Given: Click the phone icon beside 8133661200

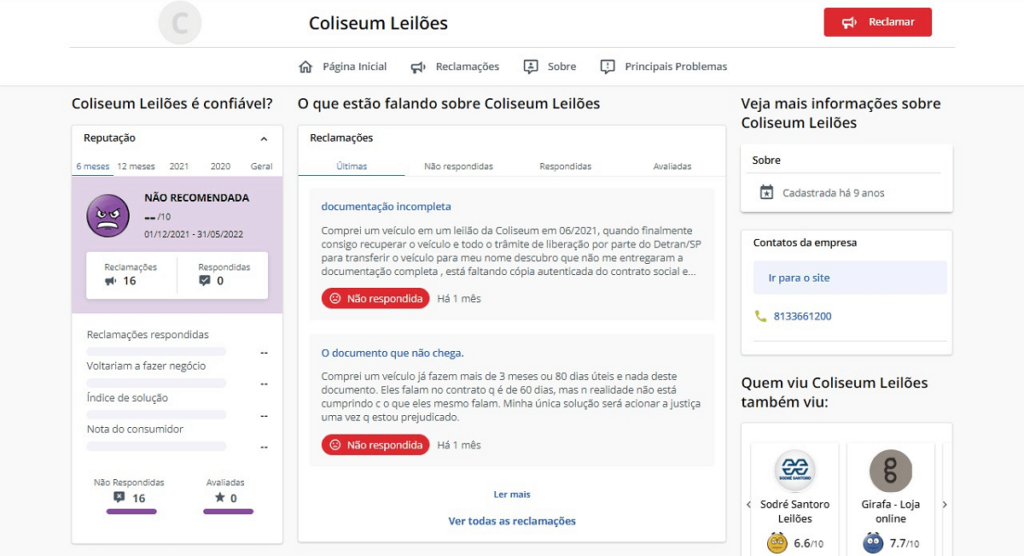Looking at the screenshot, I should (760, 316).
